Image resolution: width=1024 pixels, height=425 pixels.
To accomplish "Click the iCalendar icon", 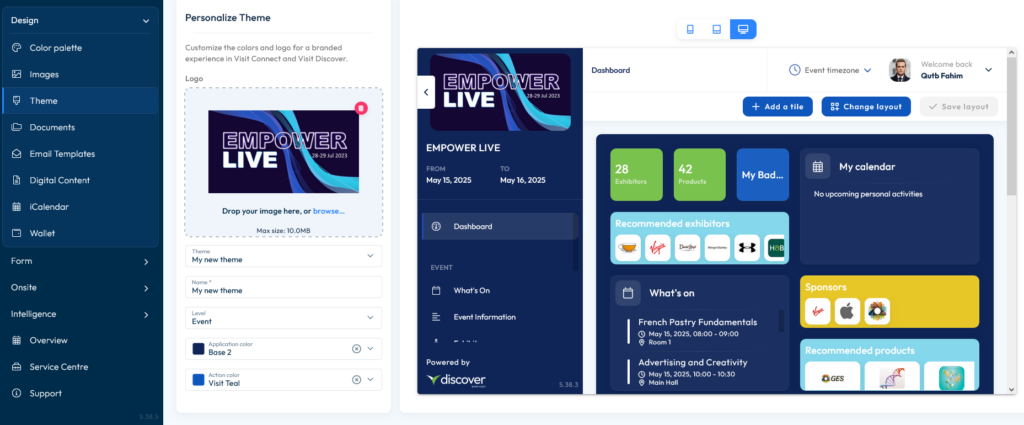I will [16, 207].
